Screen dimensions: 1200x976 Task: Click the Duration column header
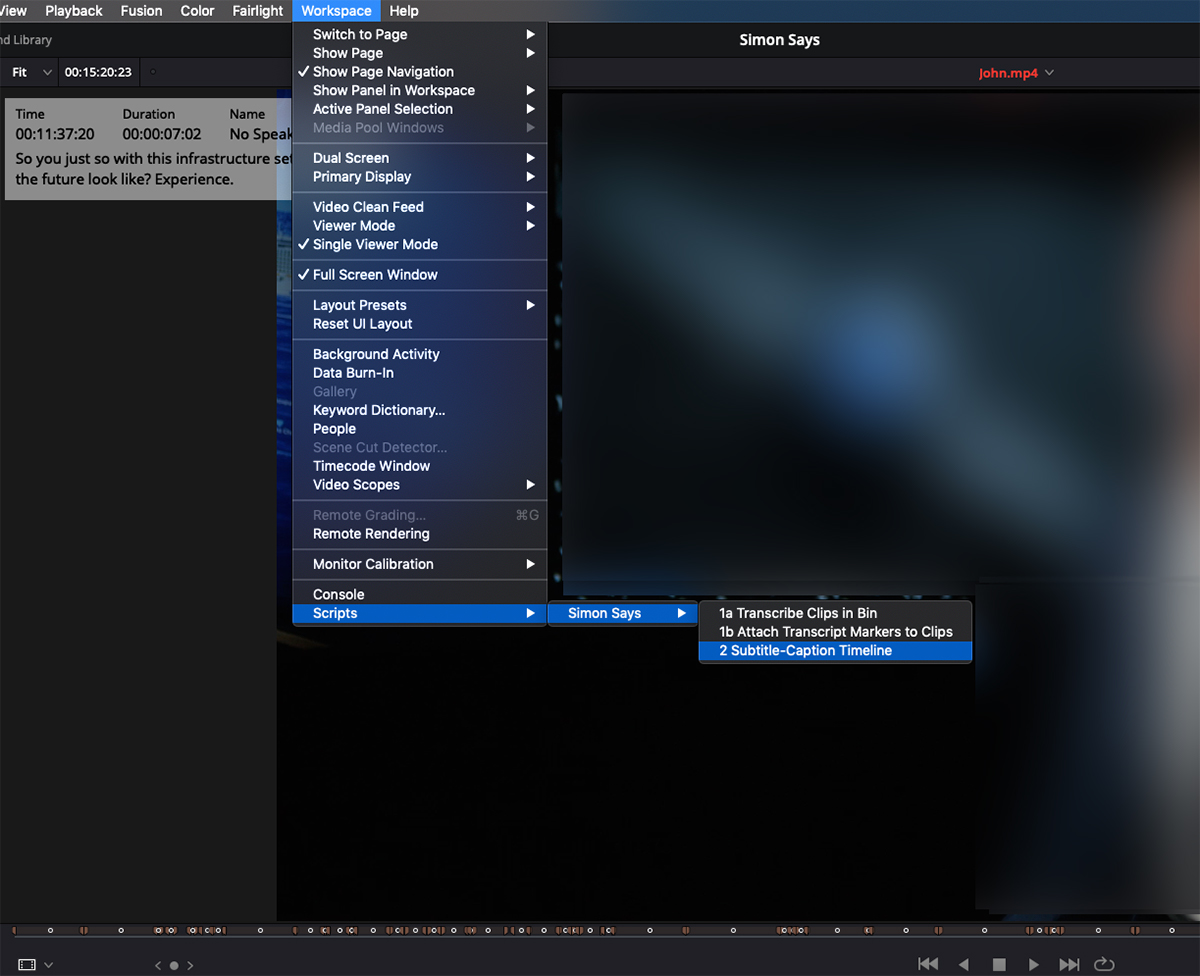[x=149, y=114]
